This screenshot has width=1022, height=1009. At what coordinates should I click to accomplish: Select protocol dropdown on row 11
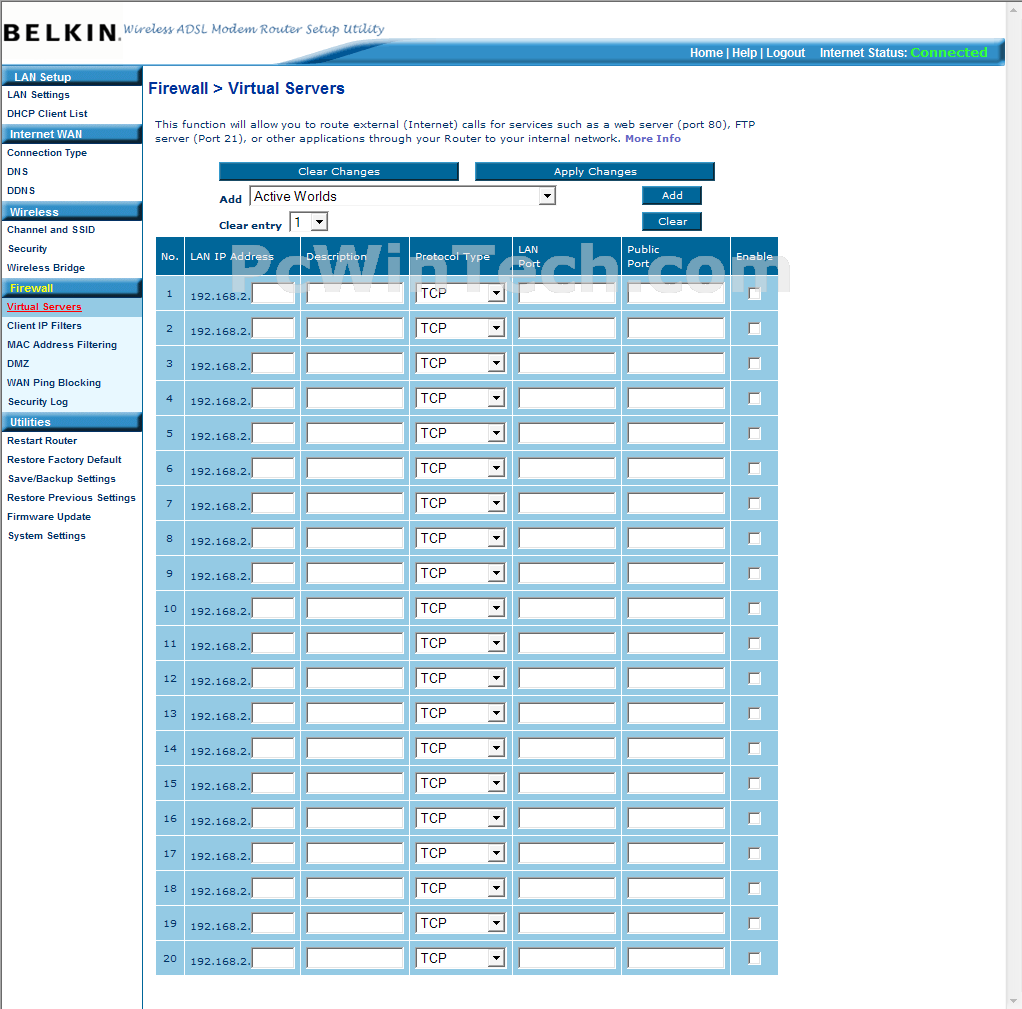[x=460, y=643]
